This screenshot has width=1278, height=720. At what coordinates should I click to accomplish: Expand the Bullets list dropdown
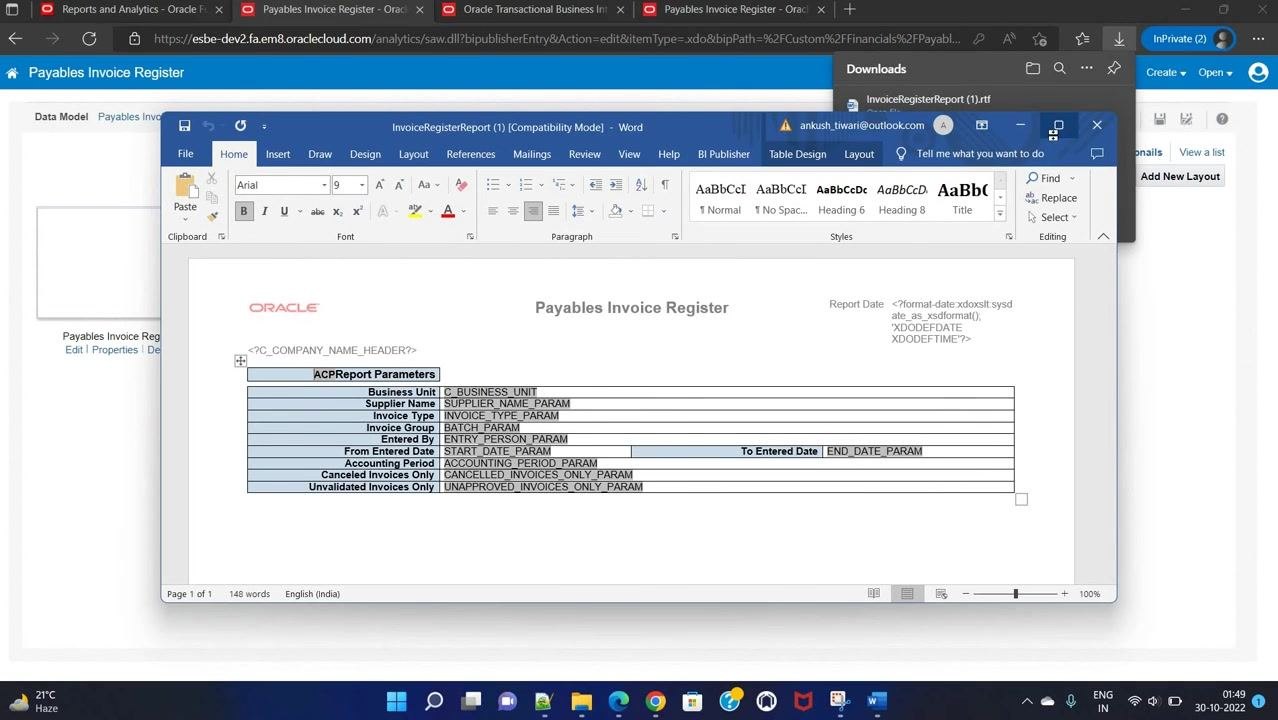point(508,185)
